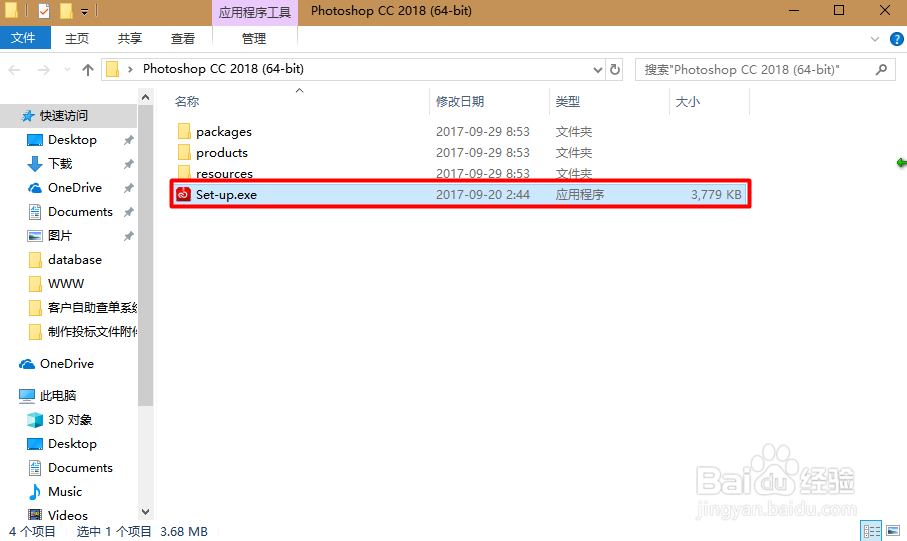
Task: Open pinned Documents under quick access
Action: point(80,212)
